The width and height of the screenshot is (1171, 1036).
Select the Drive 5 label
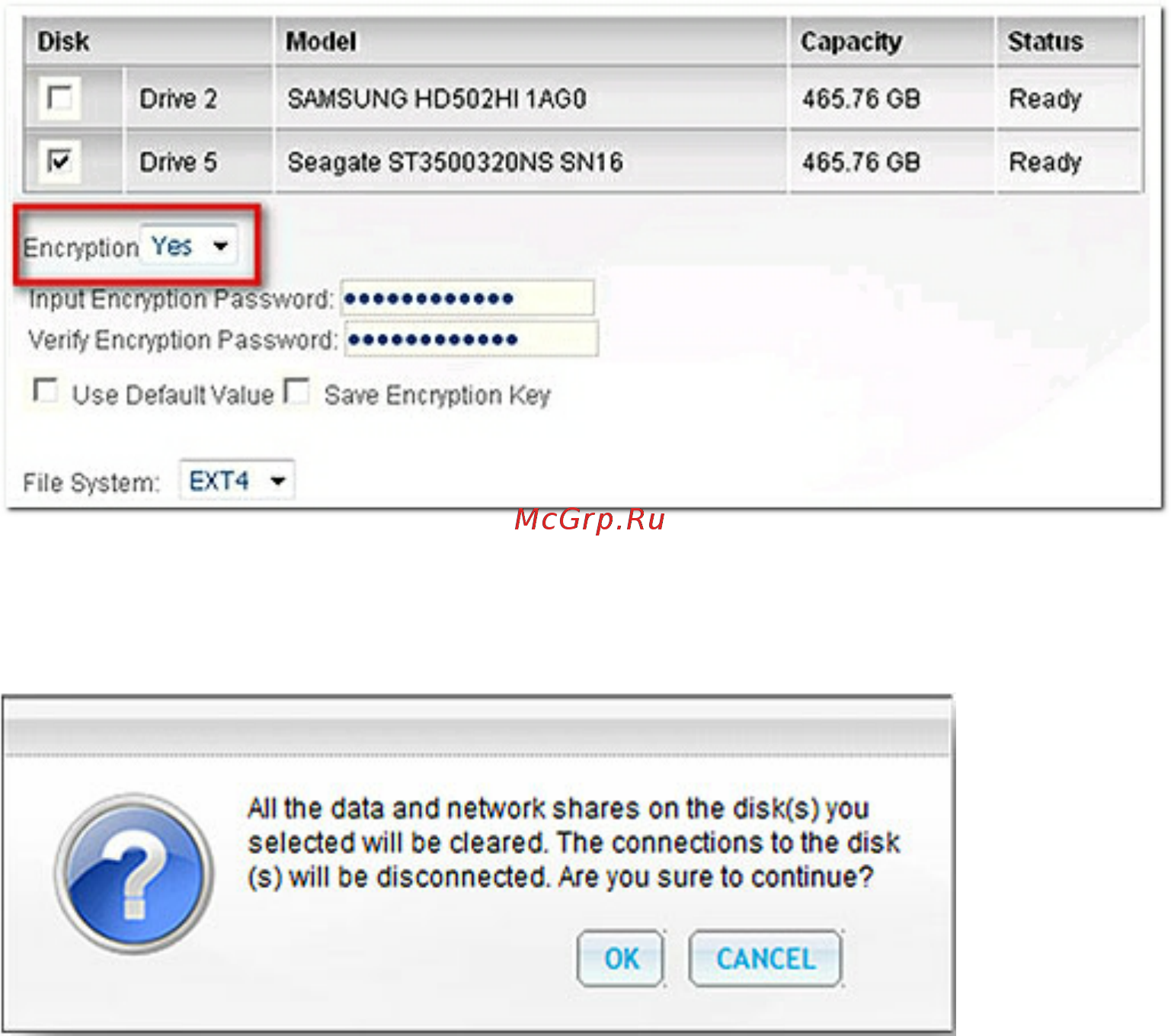(x=178, y=161)
